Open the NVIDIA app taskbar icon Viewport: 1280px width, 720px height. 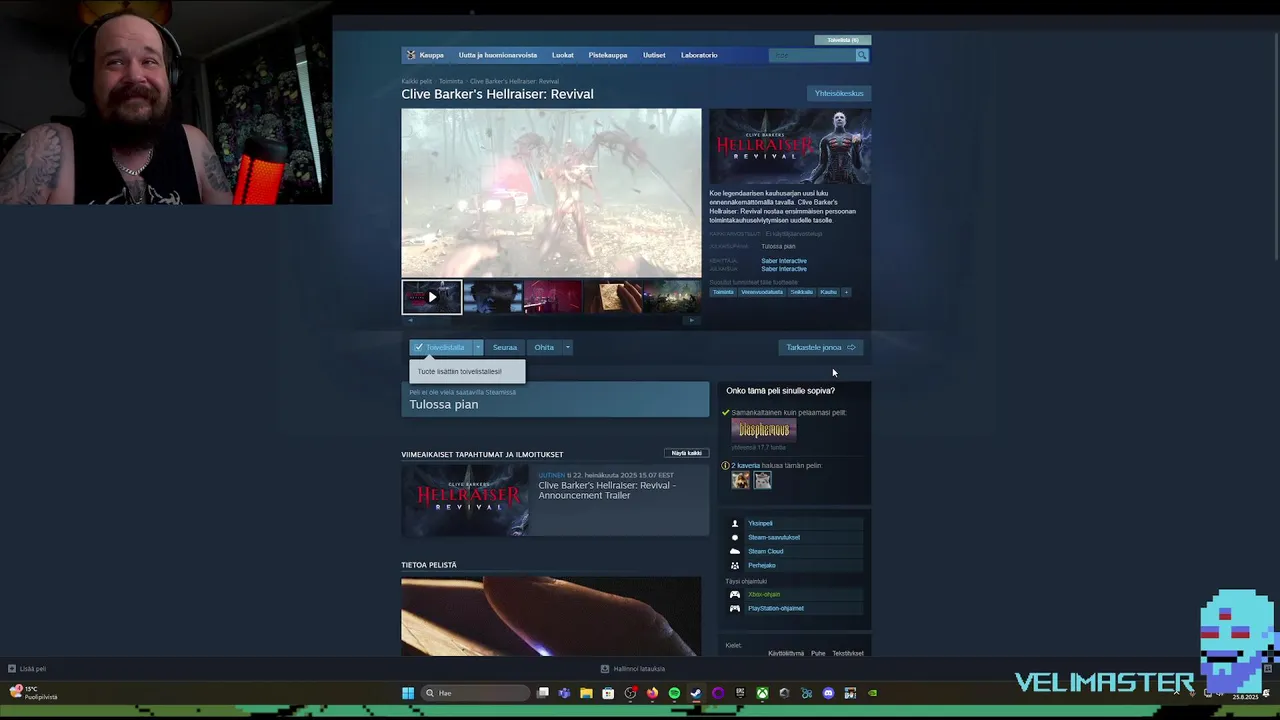pos(872,693)
